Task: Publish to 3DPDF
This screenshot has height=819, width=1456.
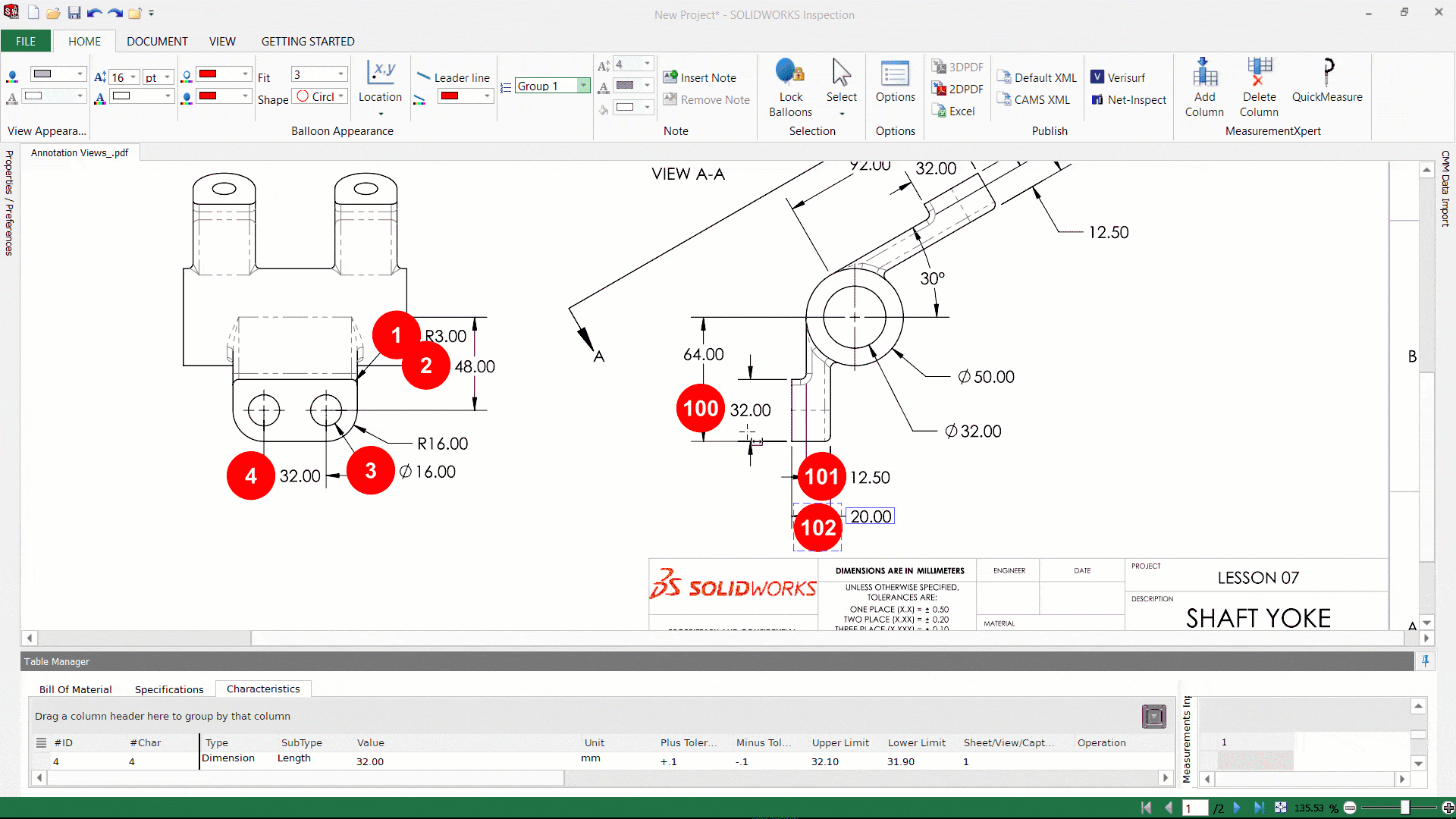Action: pos(958,67)
